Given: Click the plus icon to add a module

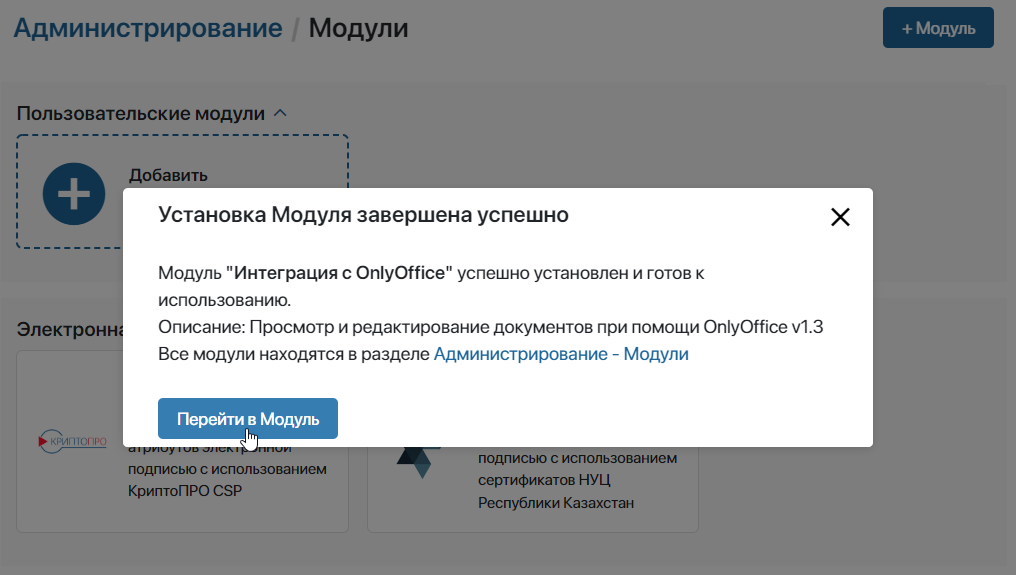Looking at the screenshot, I should point(74,194).
